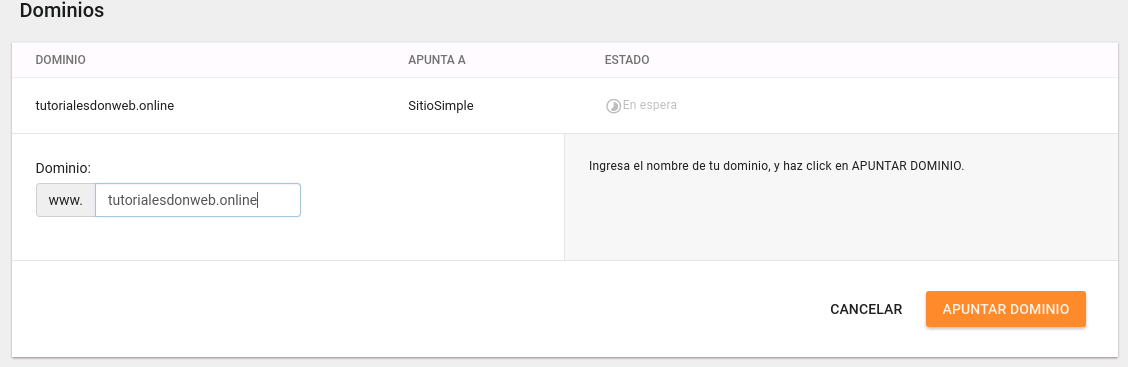Cancel with the CANCELAR button
Viewport: 1128px width, 367px height.
pyautogui.click(x=866, y=309)
